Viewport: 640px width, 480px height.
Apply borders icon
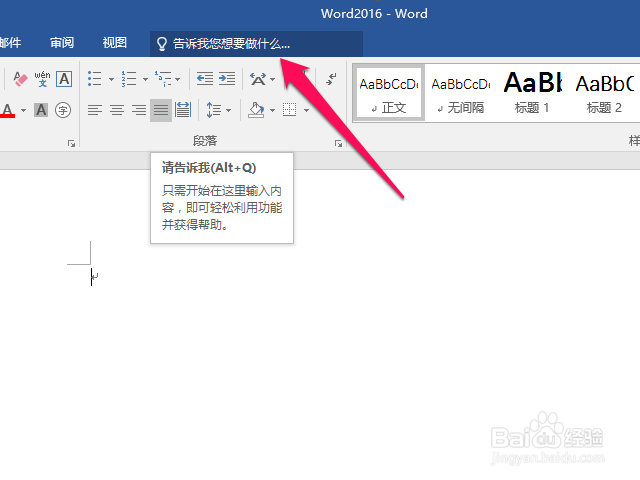click(289, 110)
